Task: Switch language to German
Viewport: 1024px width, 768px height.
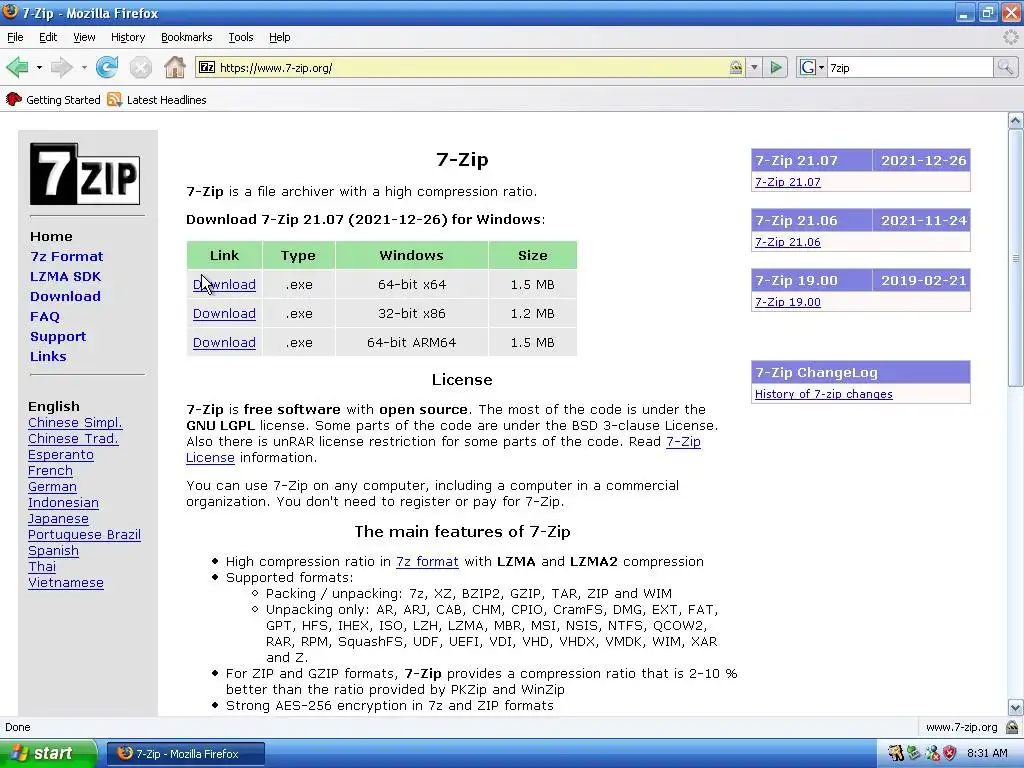Action: tap(52, 487)
